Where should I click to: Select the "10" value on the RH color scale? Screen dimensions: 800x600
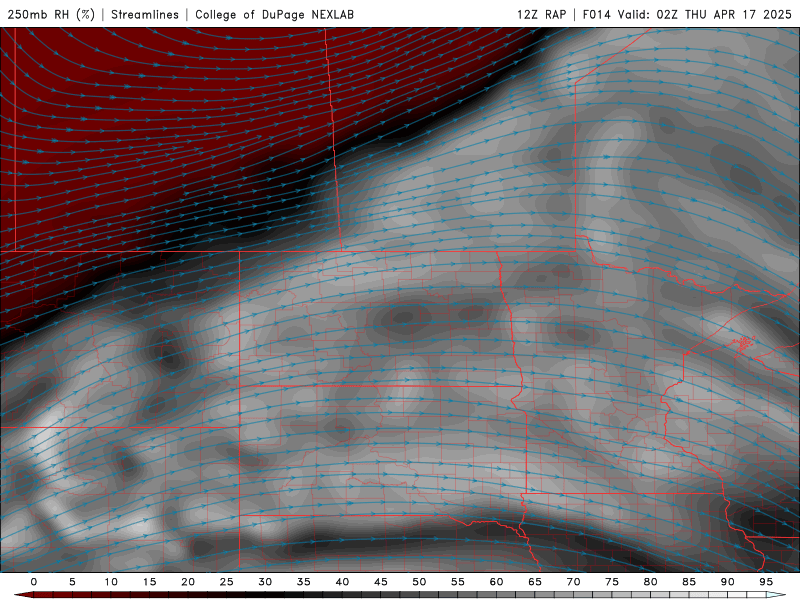click(111, 582)
